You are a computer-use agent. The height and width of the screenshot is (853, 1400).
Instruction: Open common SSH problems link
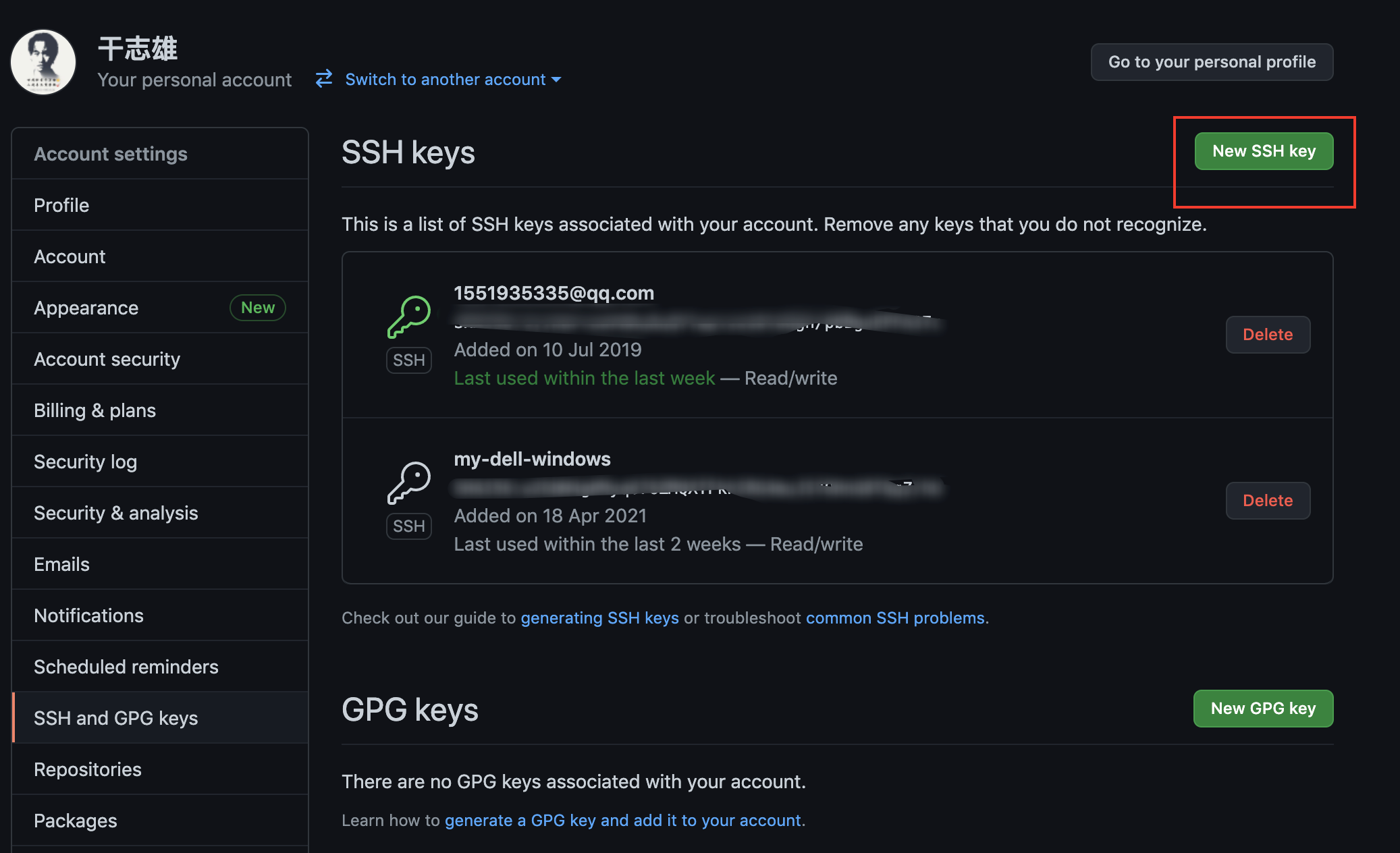(x=895, y=618)
